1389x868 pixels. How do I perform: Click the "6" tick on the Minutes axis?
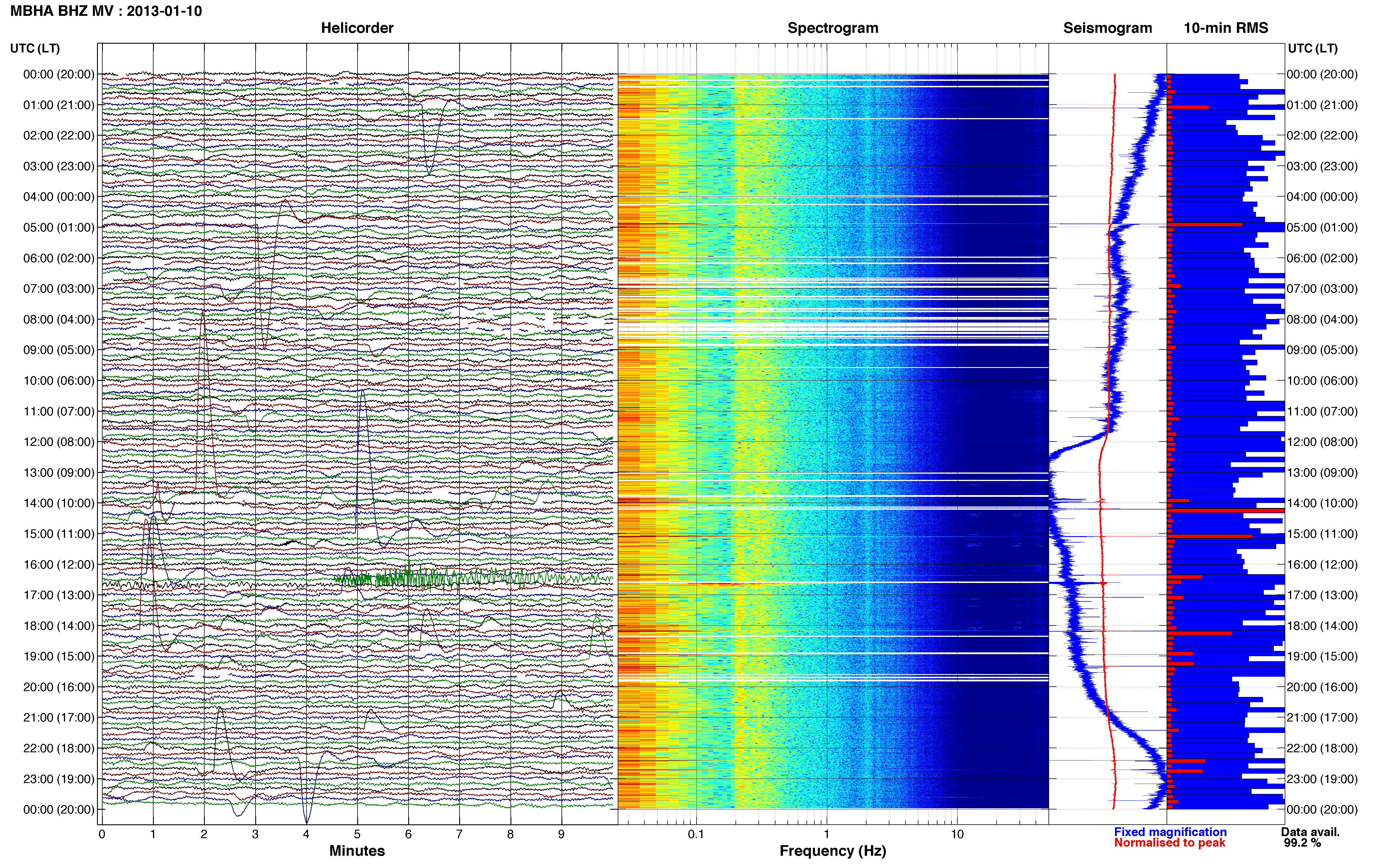408,834
